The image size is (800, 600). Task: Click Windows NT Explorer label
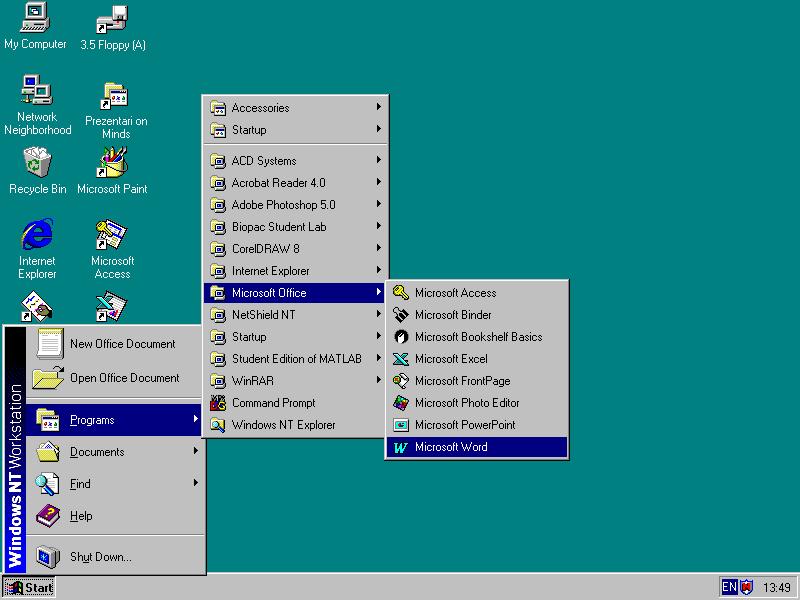283,424
